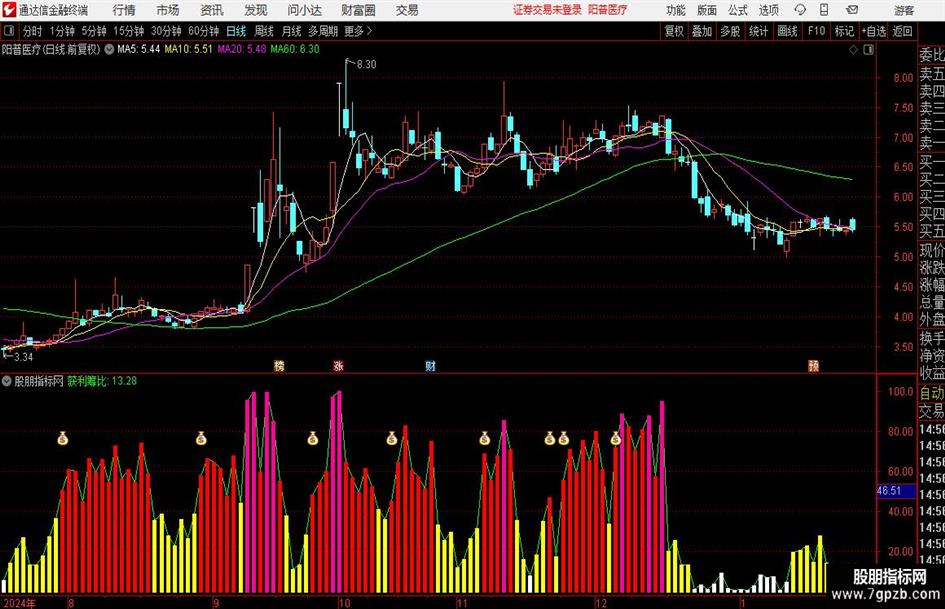Open the 公式 menu
945x609 pixels.
coord(738,10)
